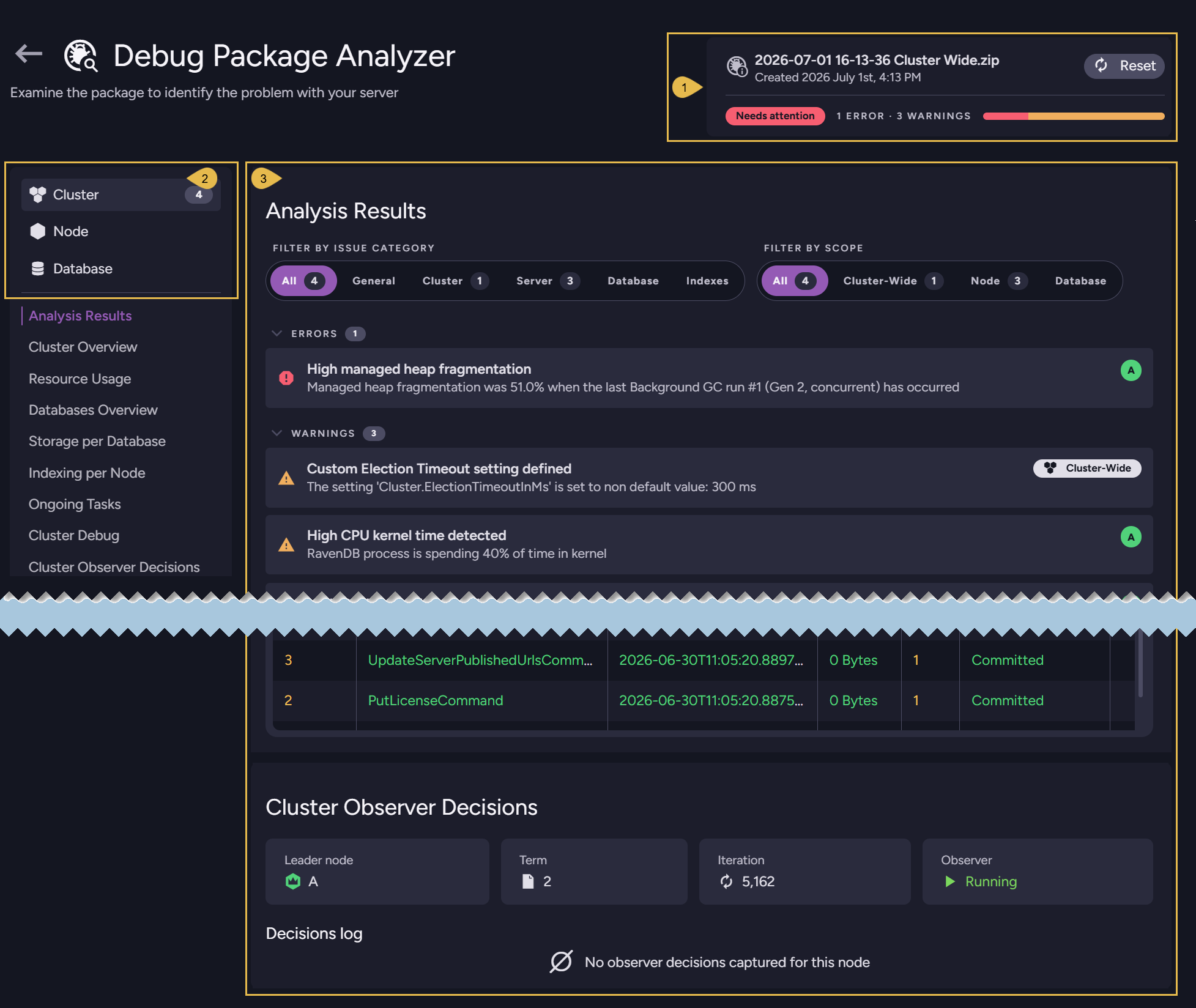This screenshot has height=1008, width=1196.
Task: Click the Reset package button
Action: [1124, 66]
